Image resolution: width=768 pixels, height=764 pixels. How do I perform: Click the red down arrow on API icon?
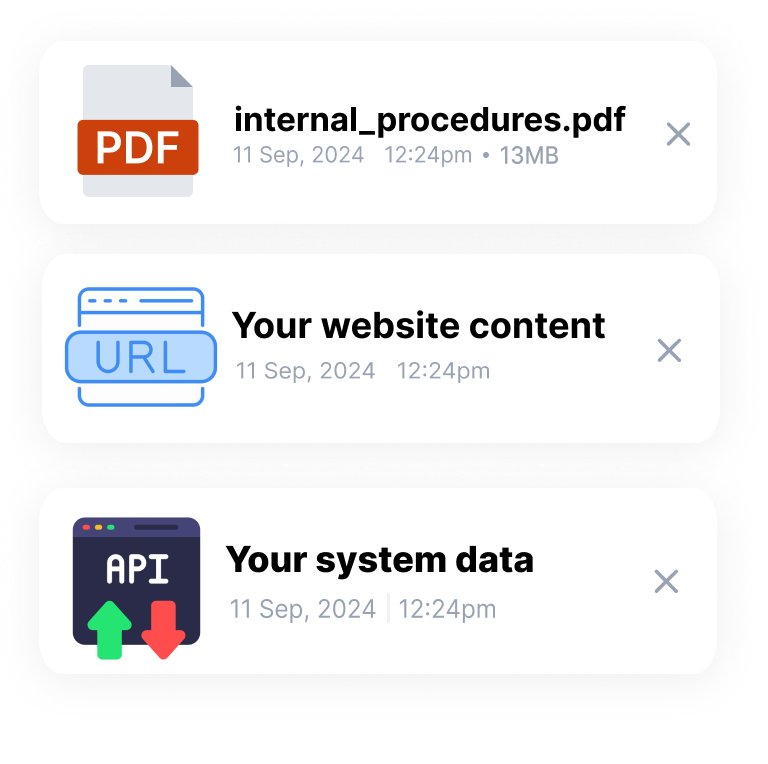(x=163, y=630)
